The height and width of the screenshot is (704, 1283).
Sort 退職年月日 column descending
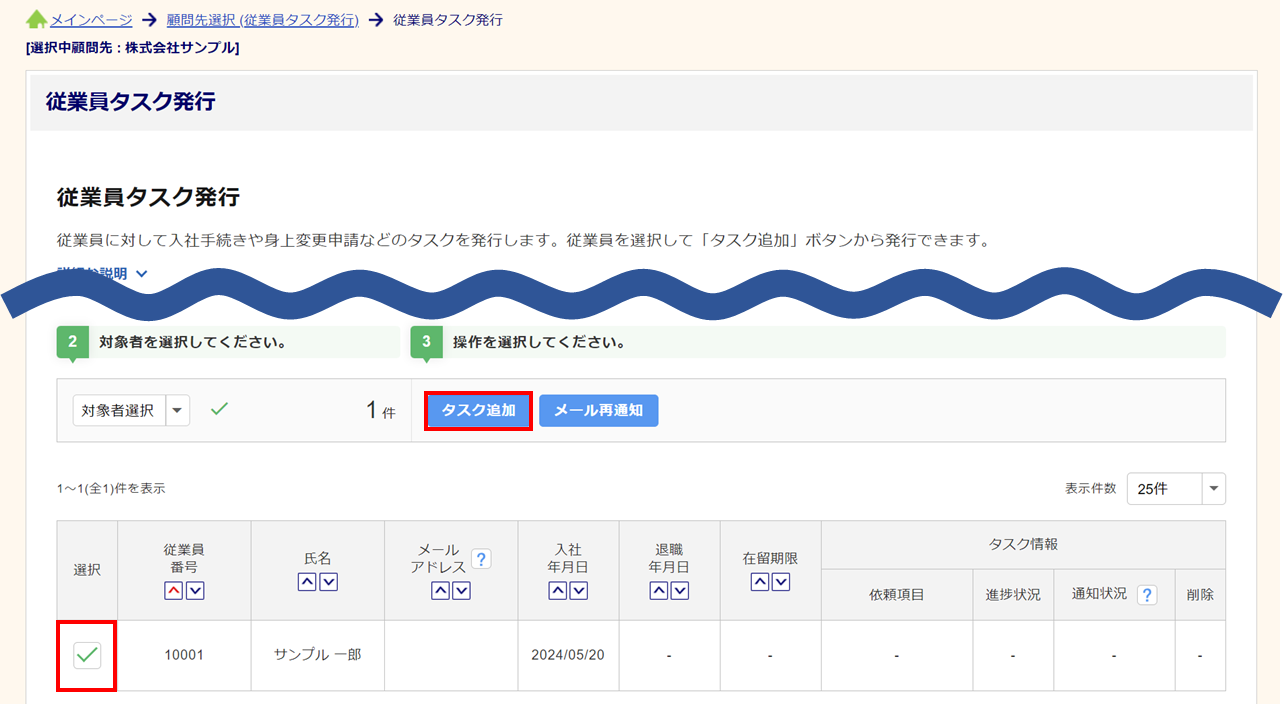click(680, 591)
